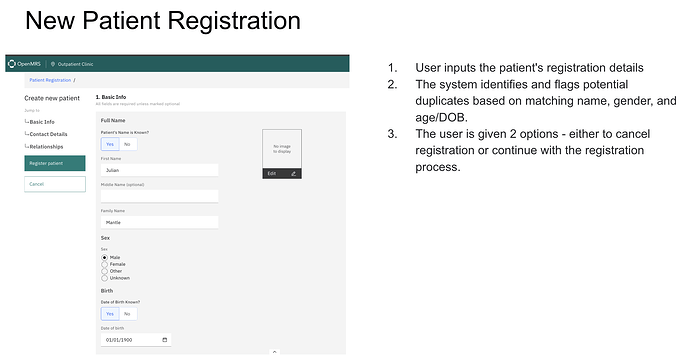Jump to Relationships section
This screenshot has height=362, width=690.
pos(46,146)
